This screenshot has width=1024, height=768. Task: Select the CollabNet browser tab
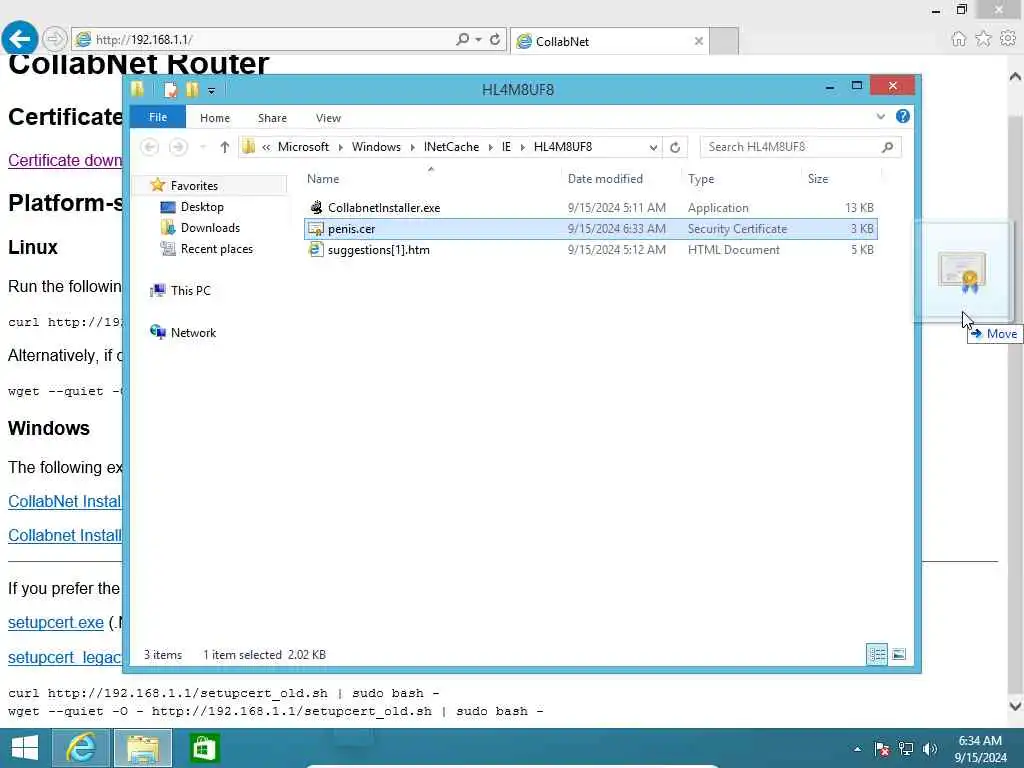click(609, 41)
